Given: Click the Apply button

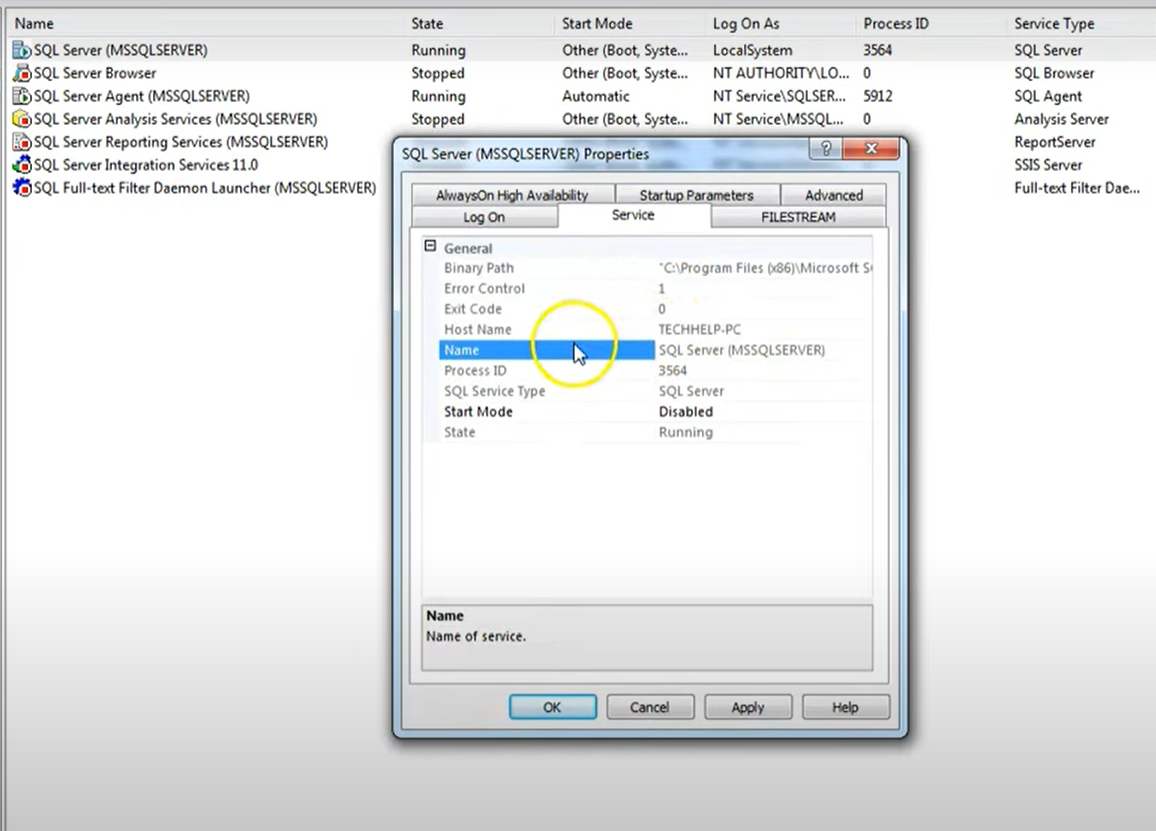Looking at the screenshot, I should point(748,707).
